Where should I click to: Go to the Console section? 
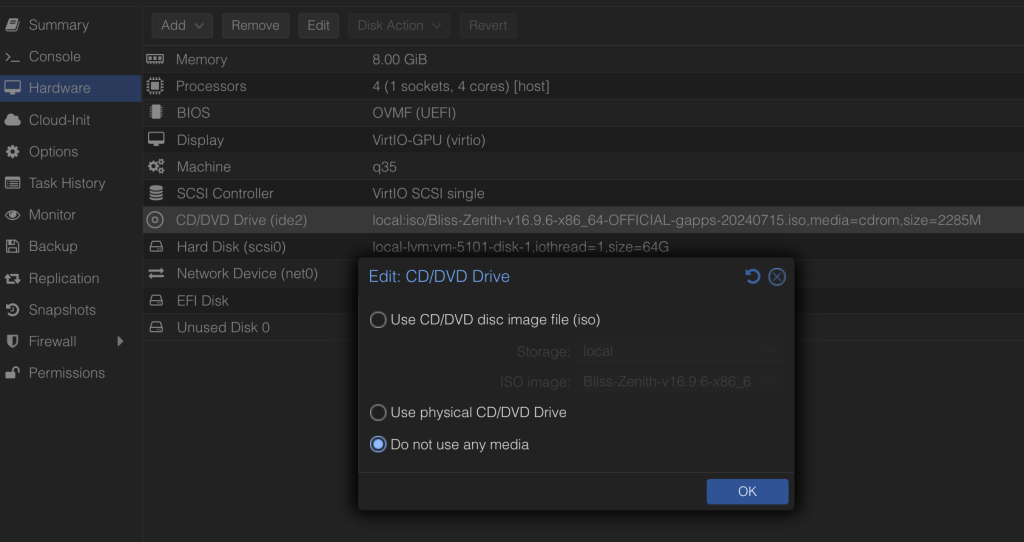[x=54, y=57]
